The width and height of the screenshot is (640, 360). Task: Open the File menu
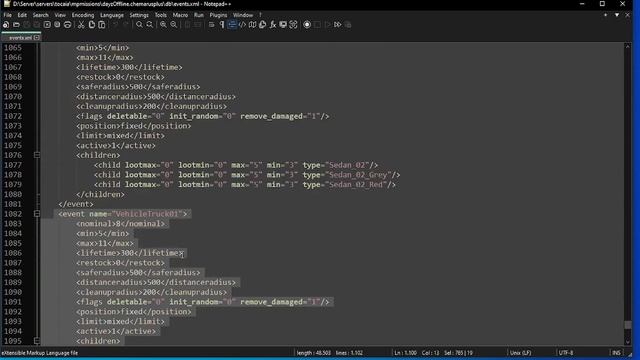[x=7, y=15]
